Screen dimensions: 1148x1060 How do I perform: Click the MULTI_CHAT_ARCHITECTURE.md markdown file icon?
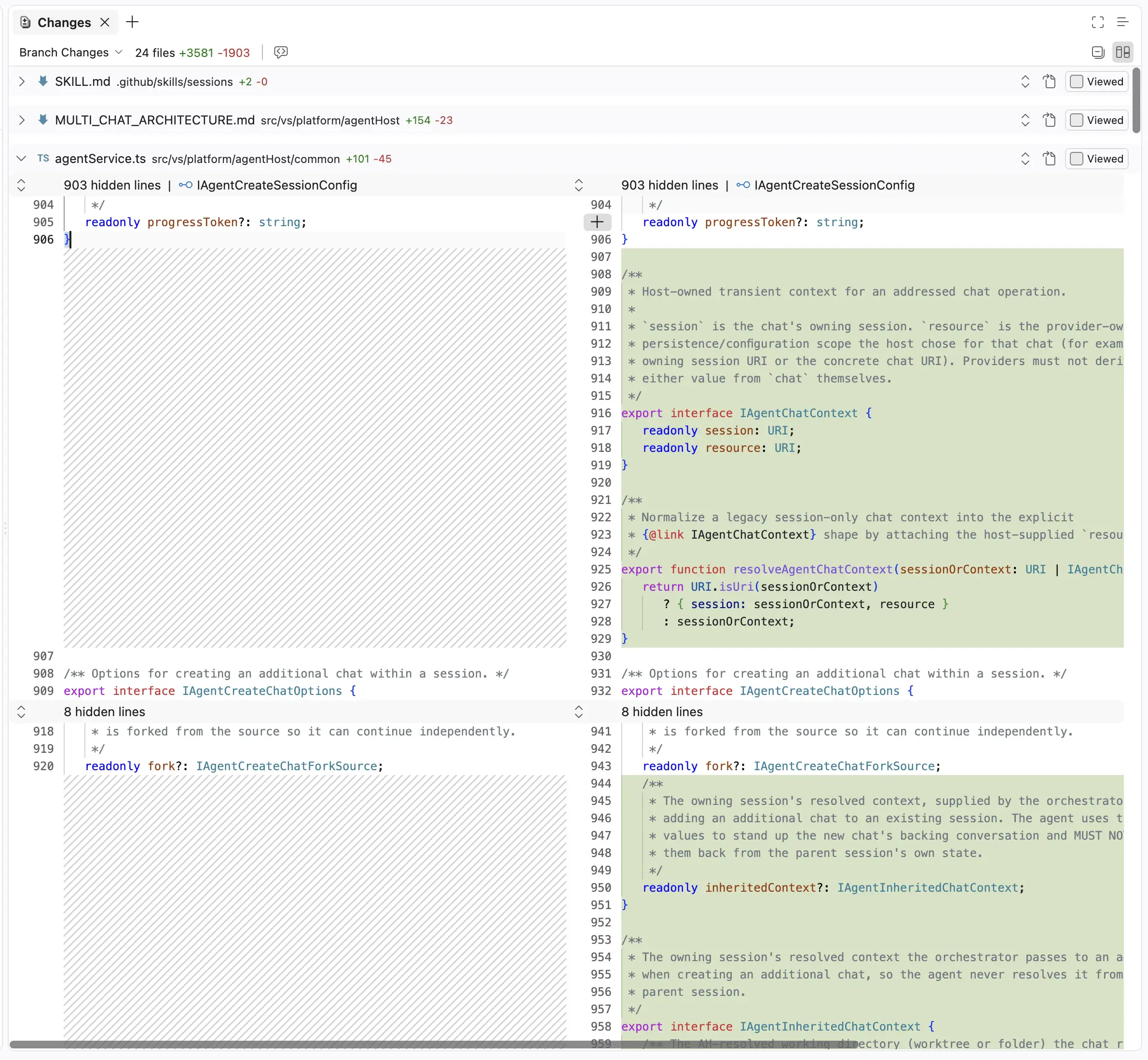(42, 119)
